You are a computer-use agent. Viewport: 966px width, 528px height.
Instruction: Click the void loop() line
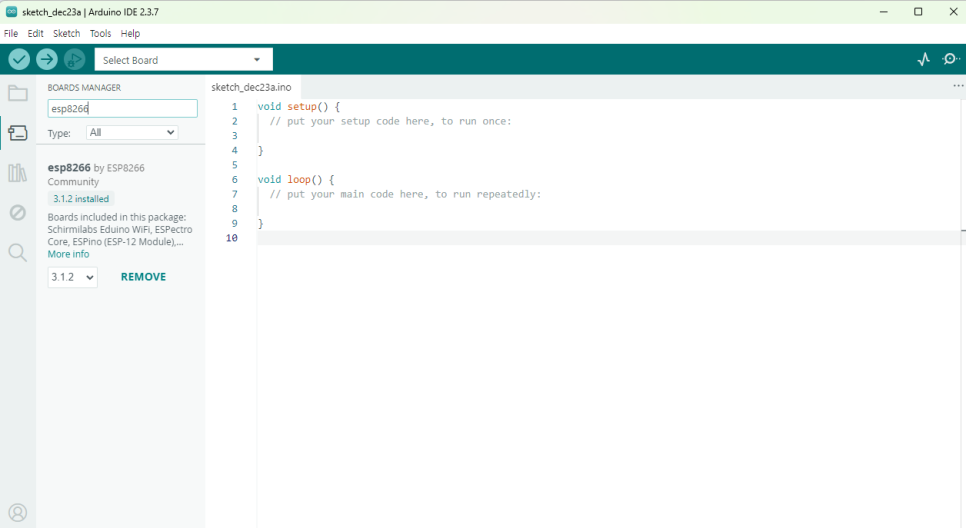click(x=296, y=179)
